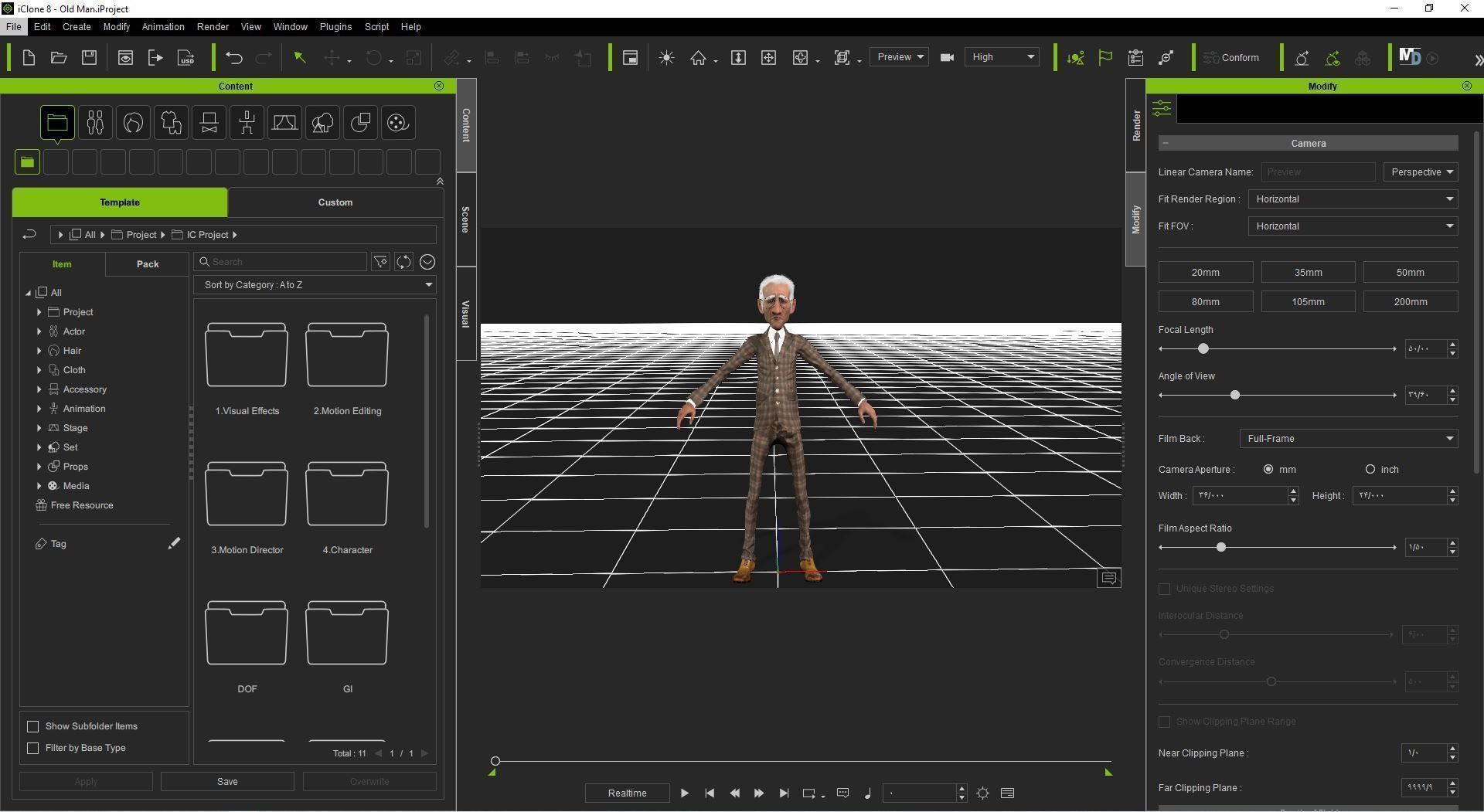
Task: Click the timeline settings gear icon
Action: (x=982, y=793)
